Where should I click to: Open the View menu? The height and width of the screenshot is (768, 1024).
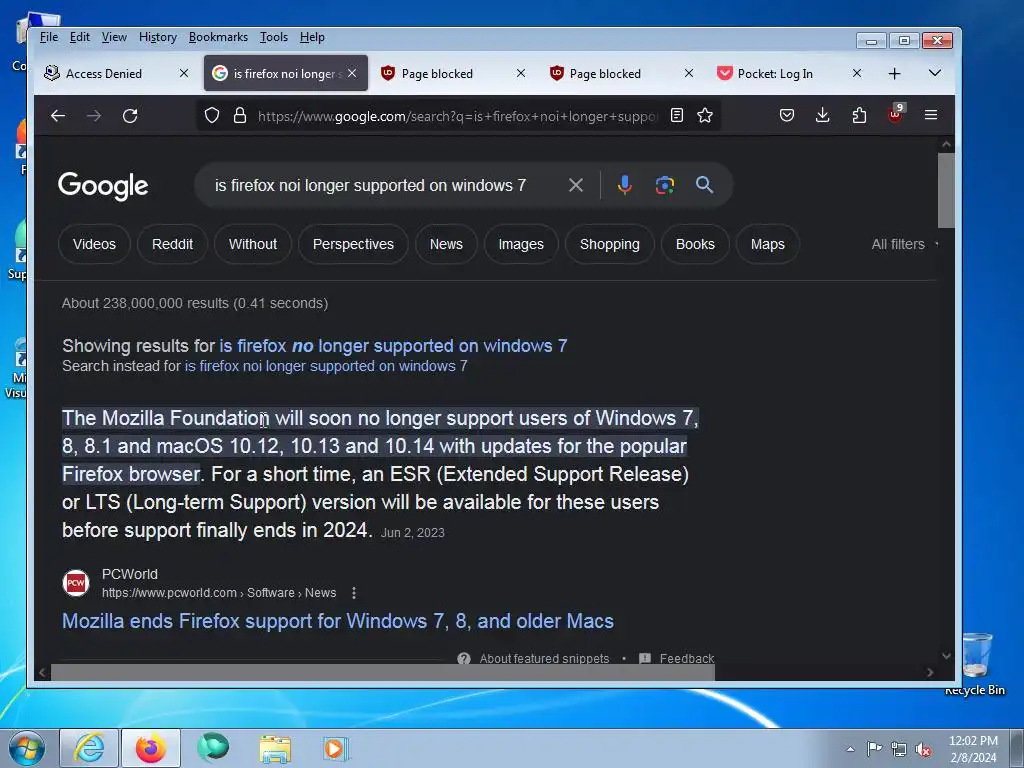point(114,37)
